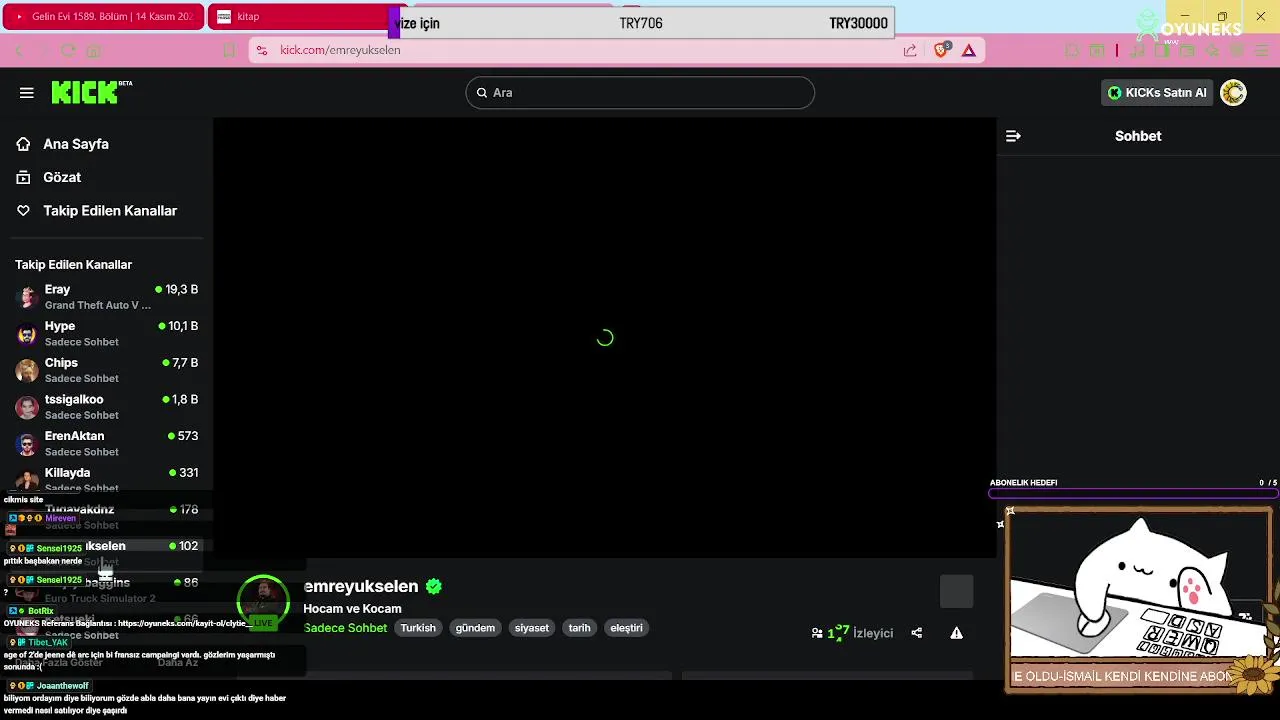1280x720 pixels.
Task: Click the Gözat browse icon
Action: tap(23, 177)
